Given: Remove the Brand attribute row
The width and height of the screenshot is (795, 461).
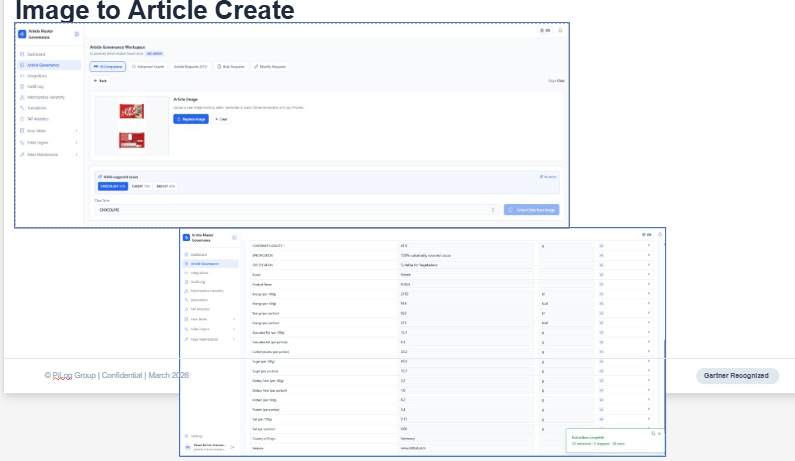Looking at the screenshot, I should [x=648, y=274].
